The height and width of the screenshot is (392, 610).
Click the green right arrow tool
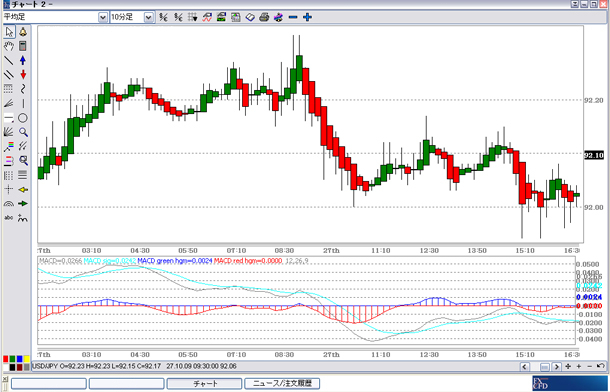tap(23, 203)
